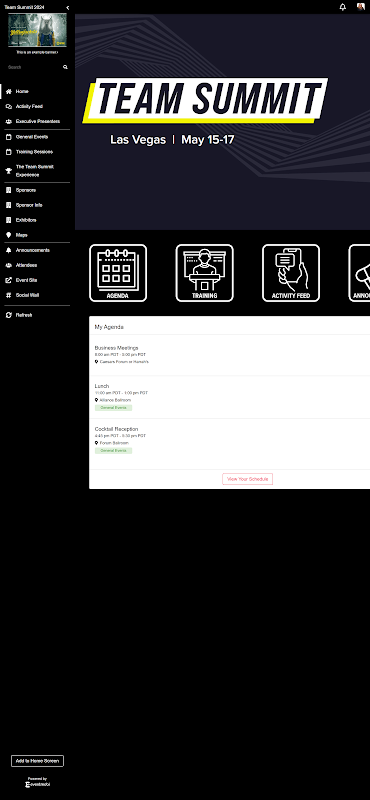Open General Events in sidebar
The width and height of the screenshot is (370, 800).
(35, 137)
